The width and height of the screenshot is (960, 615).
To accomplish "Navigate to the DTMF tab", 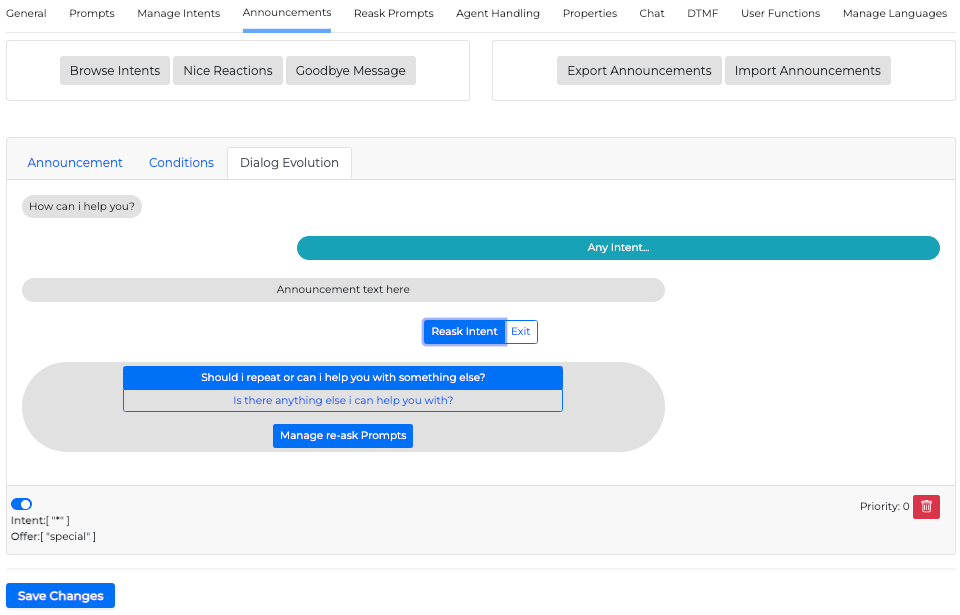I will [702, 14].
